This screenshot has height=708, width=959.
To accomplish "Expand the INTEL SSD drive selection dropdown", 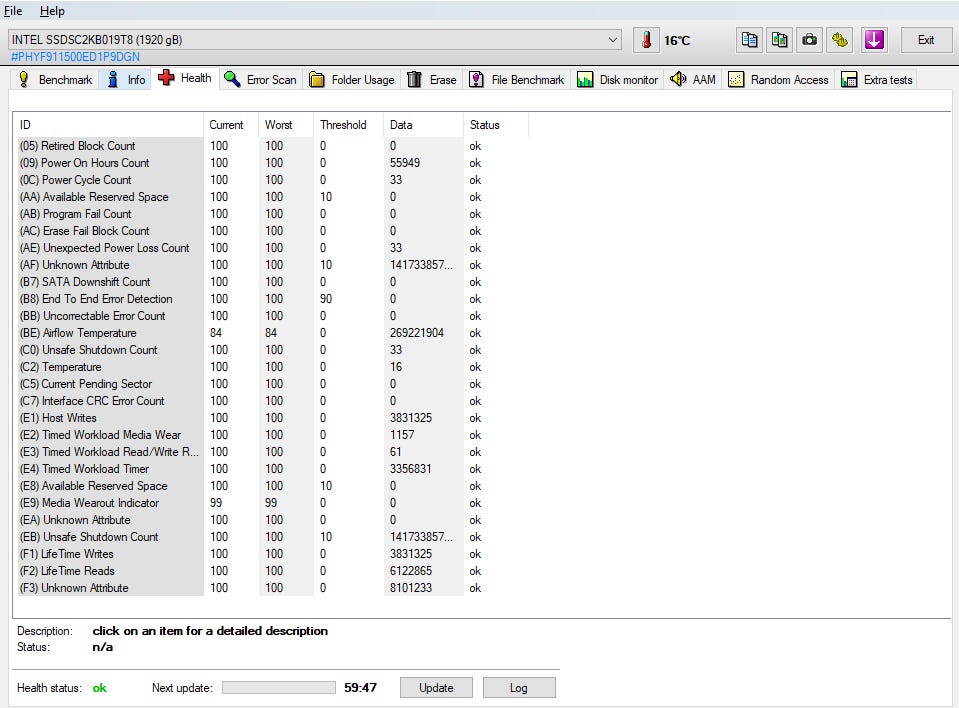I will 613,40.
